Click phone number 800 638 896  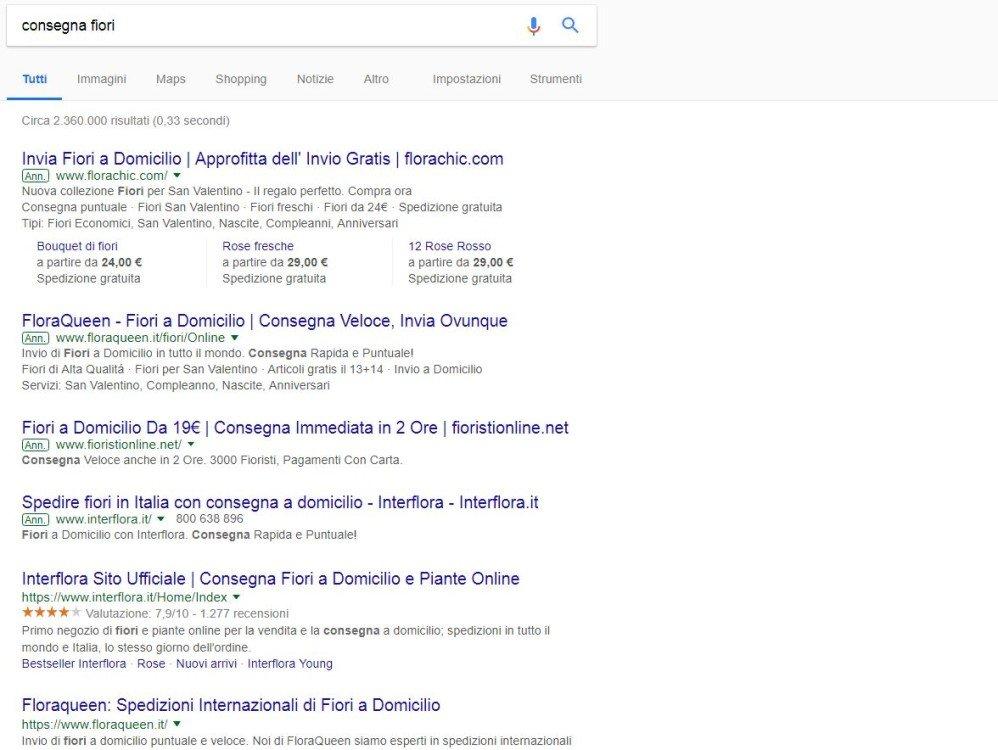tap(209, 519)
